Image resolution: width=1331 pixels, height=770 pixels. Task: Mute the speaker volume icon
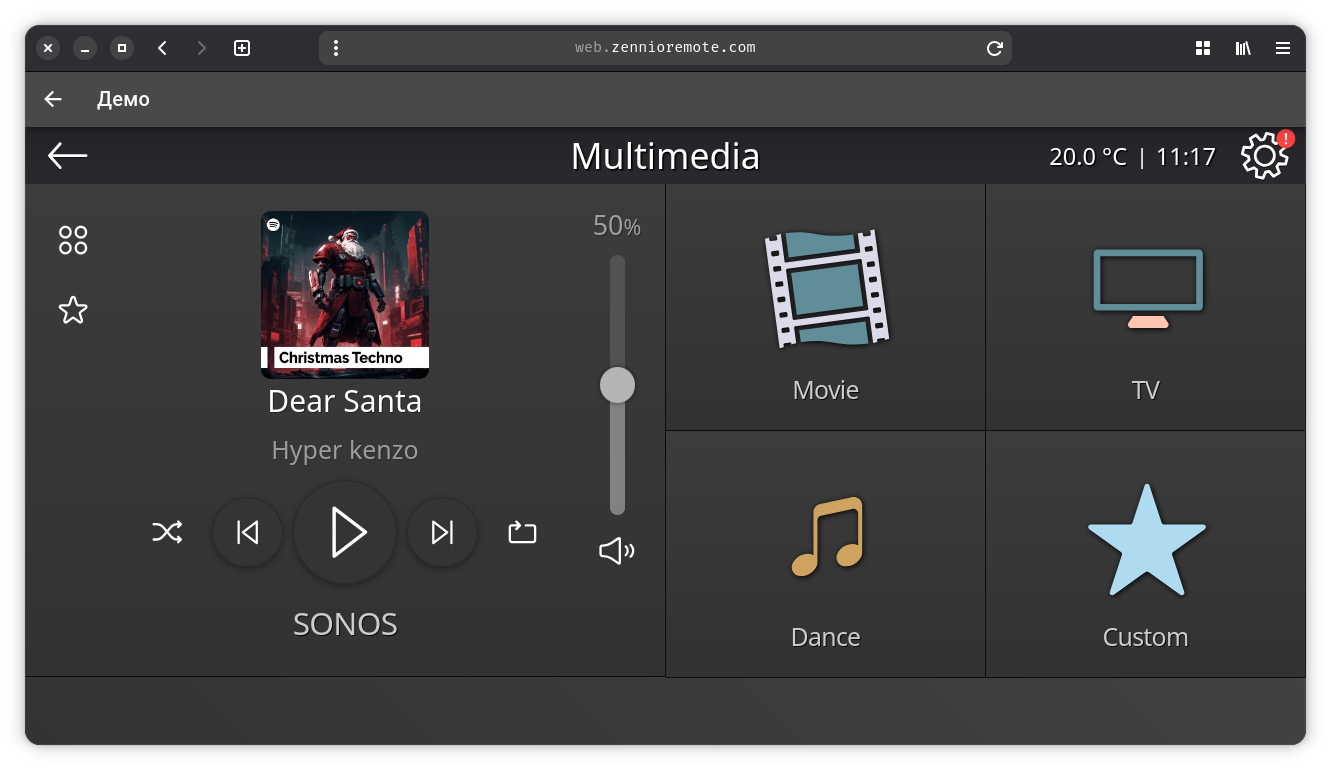[617, 551]
